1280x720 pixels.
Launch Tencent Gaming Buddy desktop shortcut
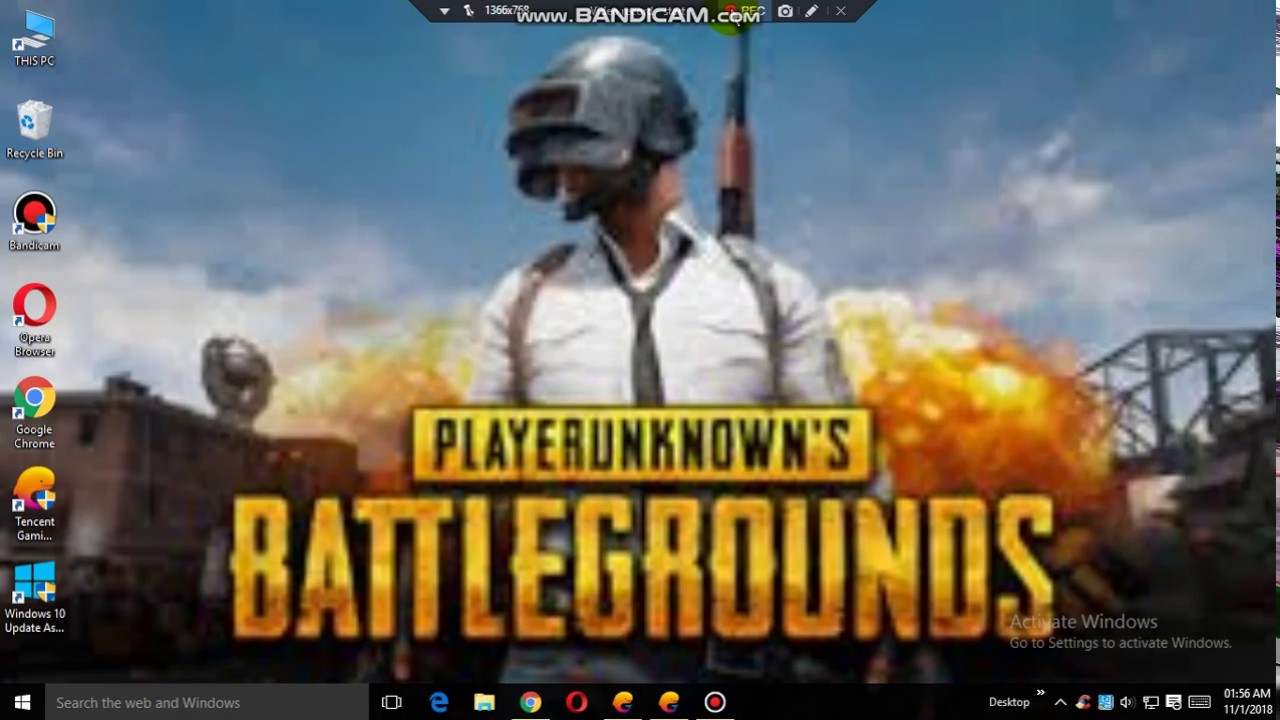click(34, 505)
